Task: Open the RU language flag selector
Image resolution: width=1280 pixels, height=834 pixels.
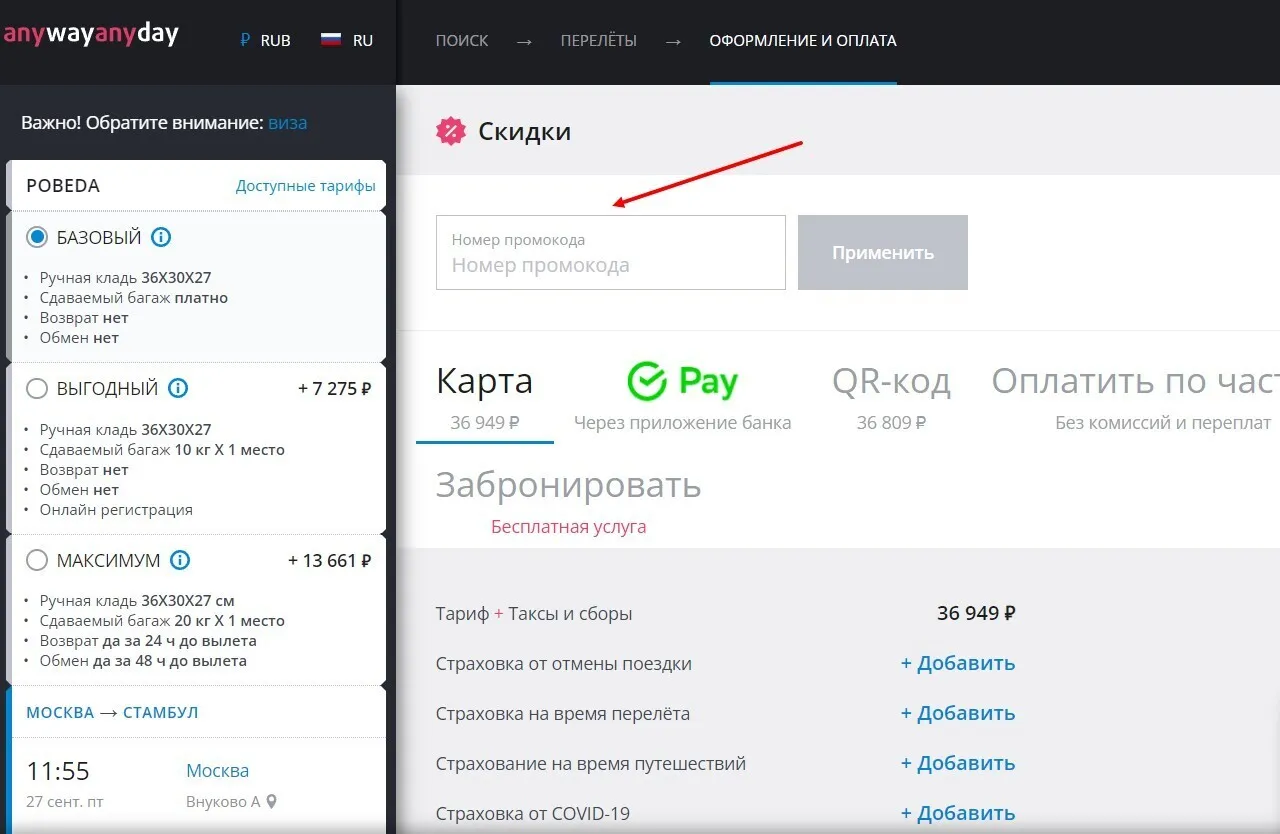Action: coord(346,41)
